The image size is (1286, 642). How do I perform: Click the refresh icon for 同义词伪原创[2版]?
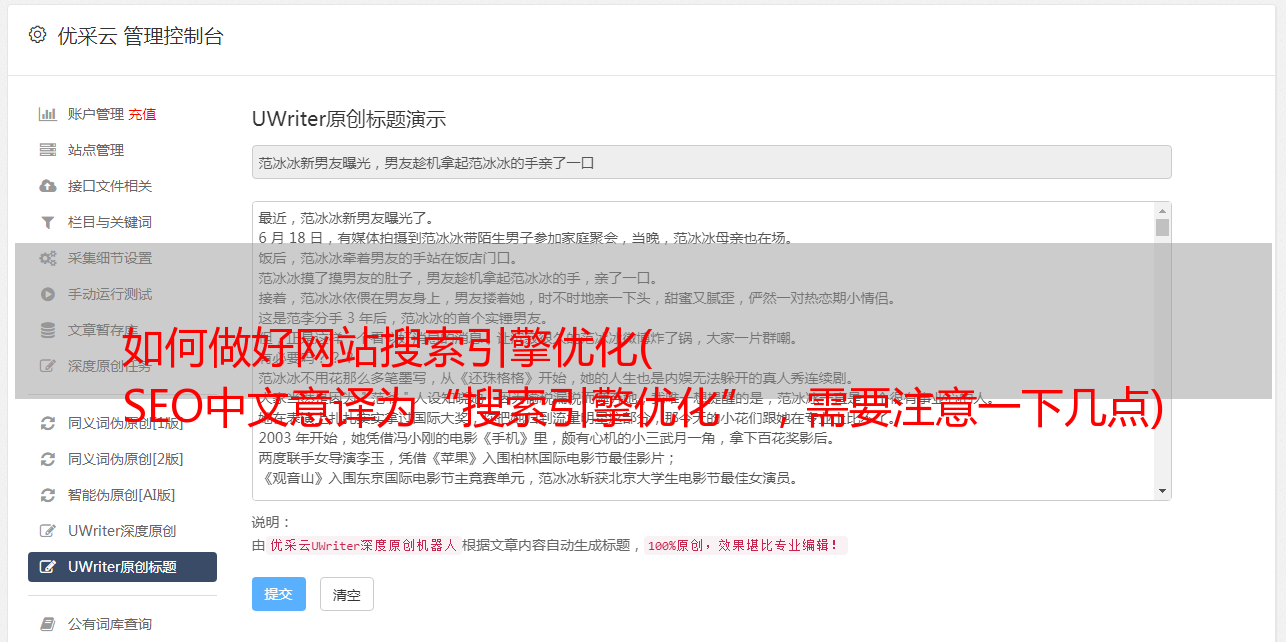(47, 459)
